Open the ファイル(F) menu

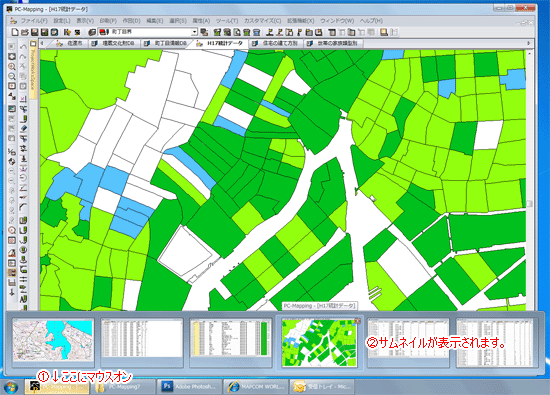coord(34,21)
